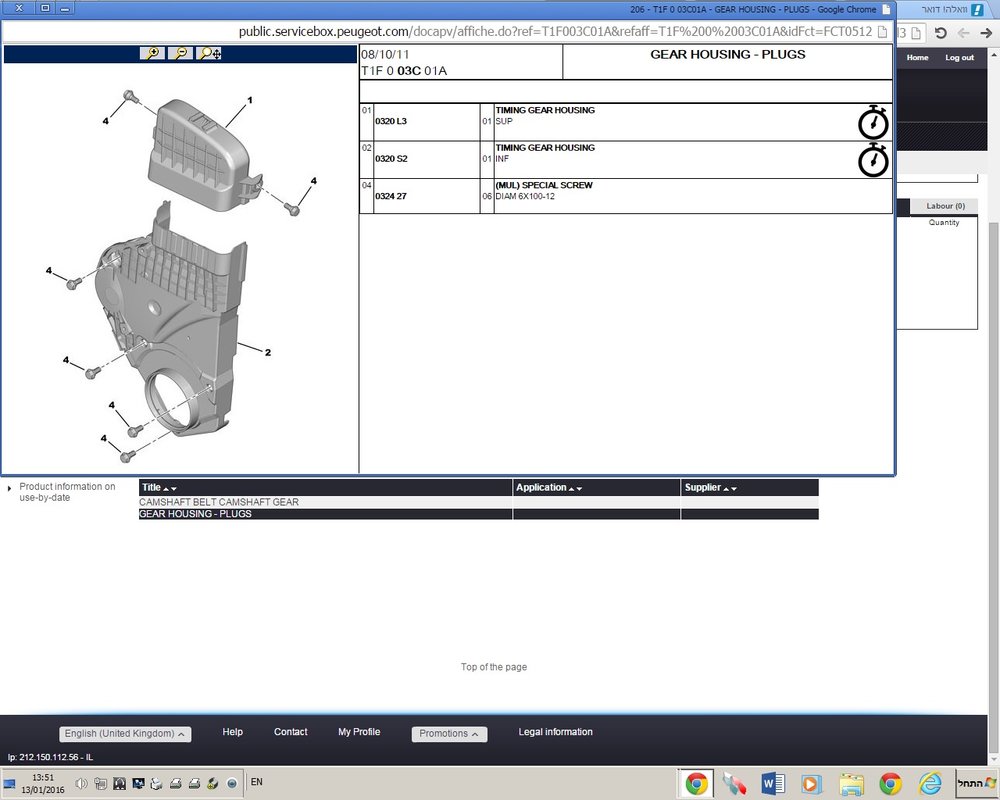Click the safely remove hardware tray icon
Viewport: 1000px width, 800px height.
(x=213, y=783)
